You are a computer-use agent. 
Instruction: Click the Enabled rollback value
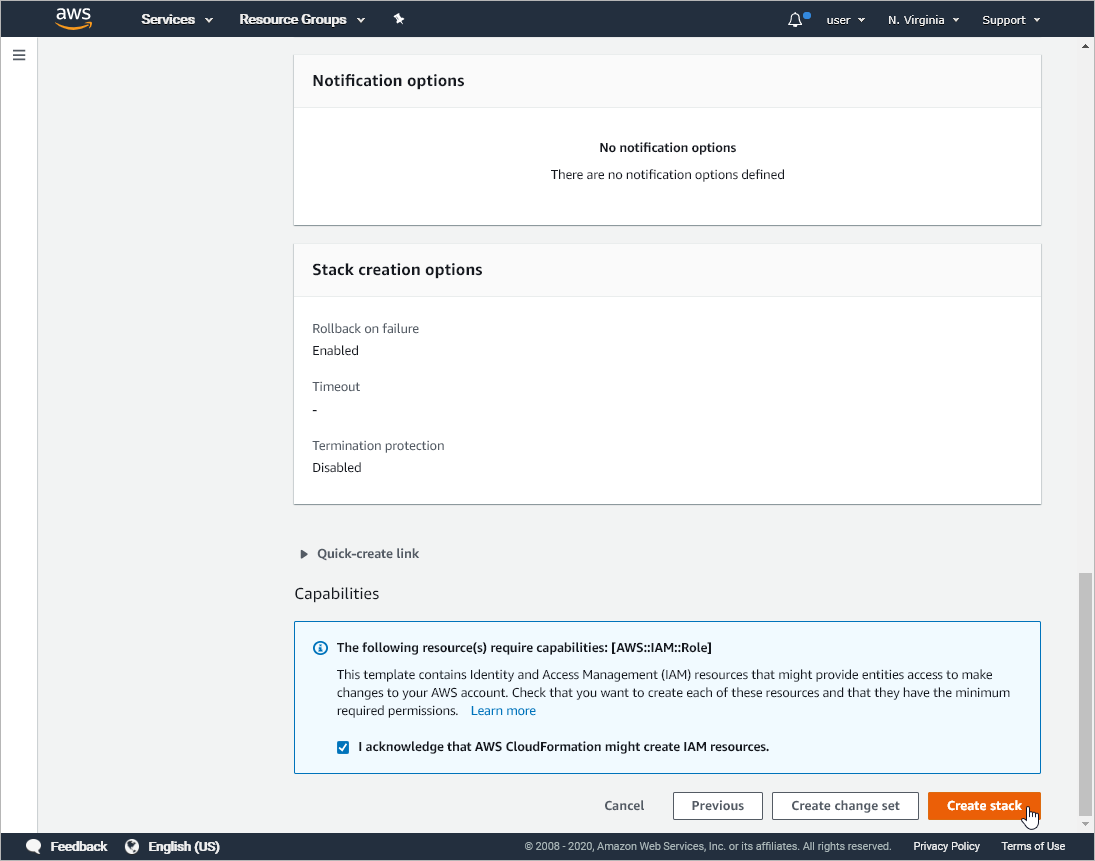coord(335,351)
